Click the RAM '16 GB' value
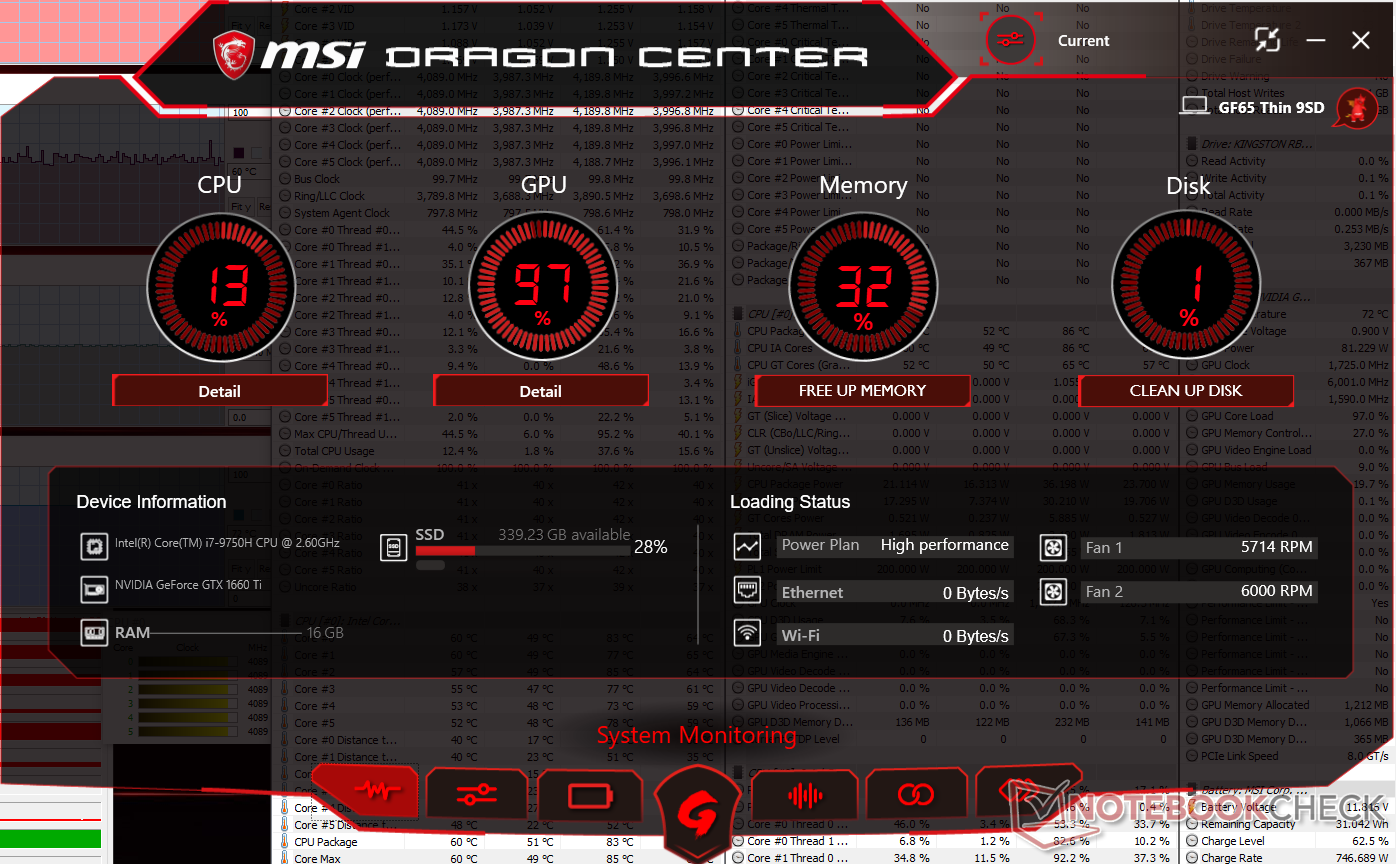The height and width of the screenshot is (864, 1396). coord(325,633)
